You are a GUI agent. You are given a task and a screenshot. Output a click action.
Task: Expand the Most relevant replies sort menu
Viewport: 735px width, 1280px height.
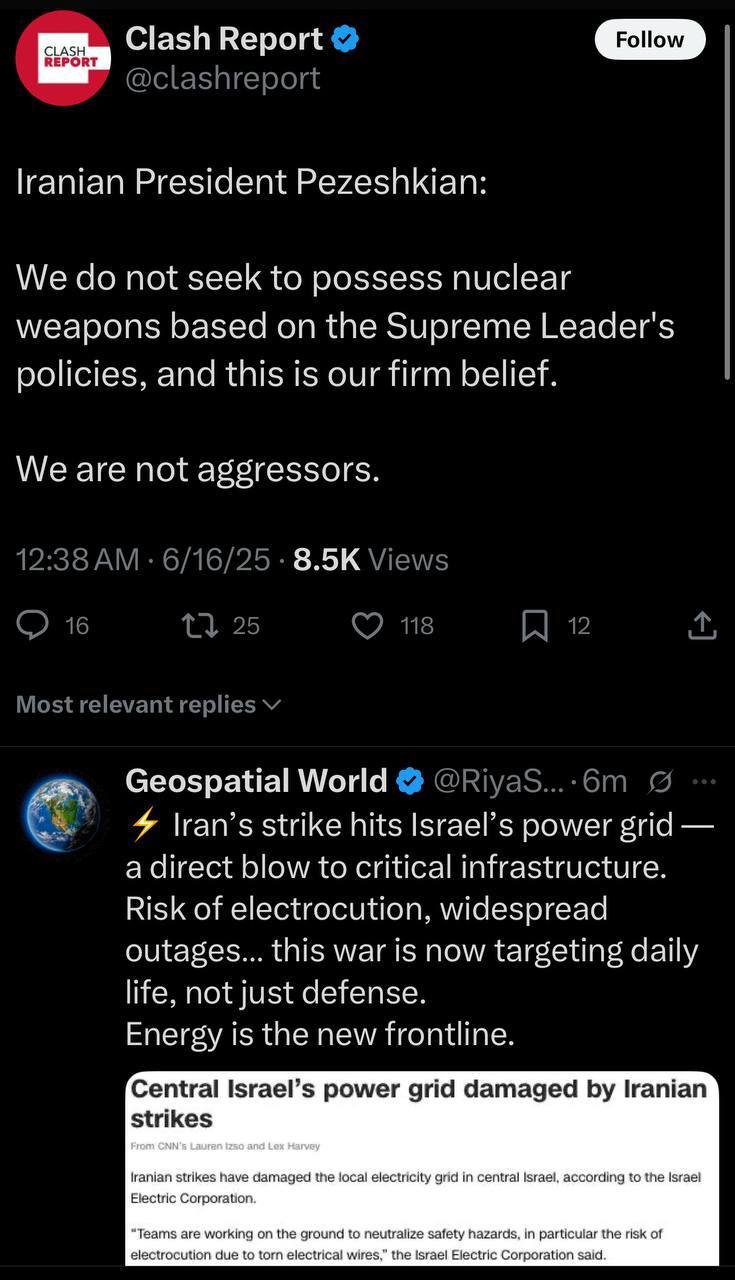(148, 705)
